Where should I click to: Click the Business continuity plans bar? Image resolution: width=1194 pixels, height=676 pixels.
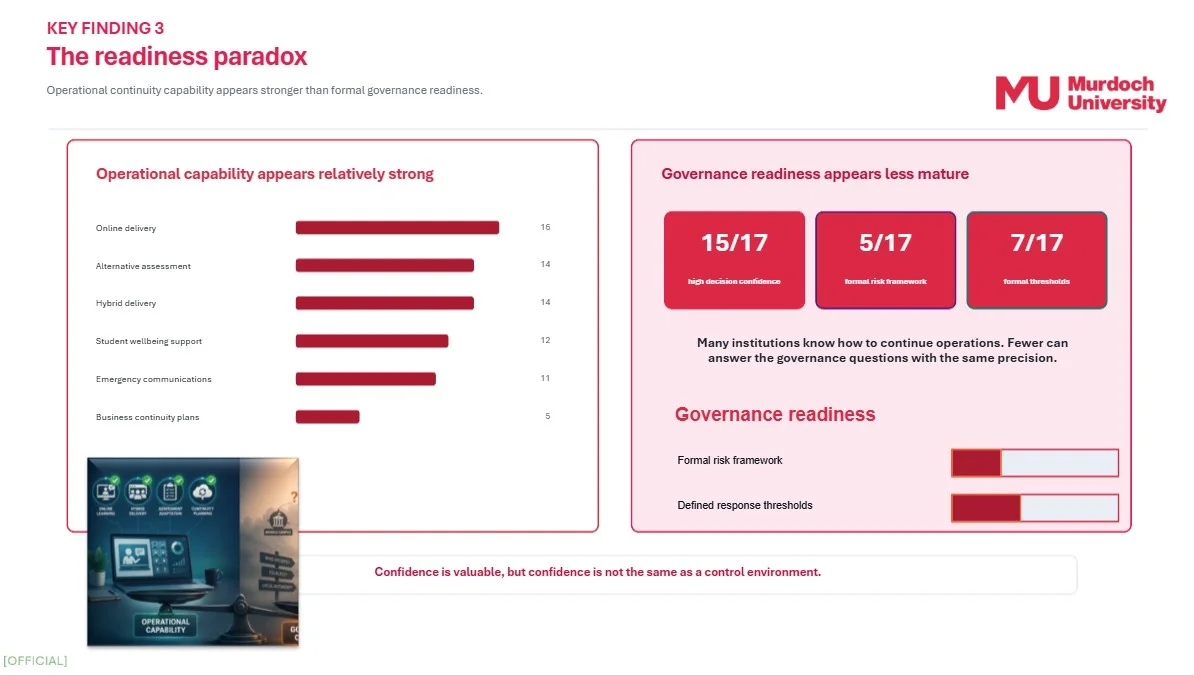click(327, 416)
